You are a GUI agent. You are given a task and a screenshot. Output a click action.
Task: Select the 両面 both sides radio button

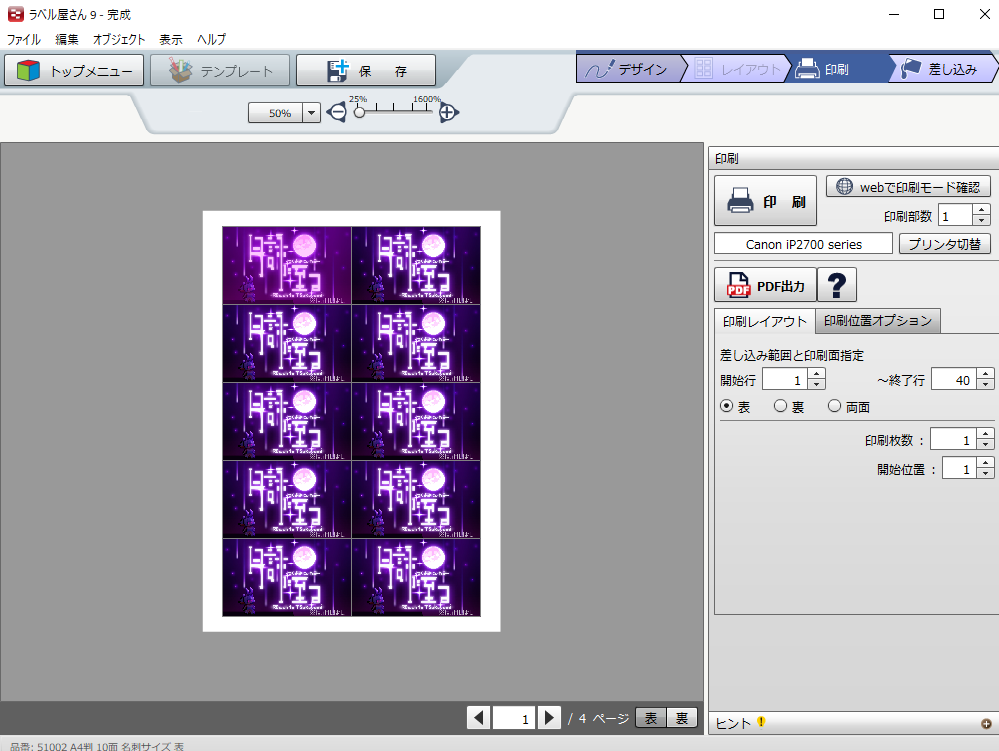[835, 406]
